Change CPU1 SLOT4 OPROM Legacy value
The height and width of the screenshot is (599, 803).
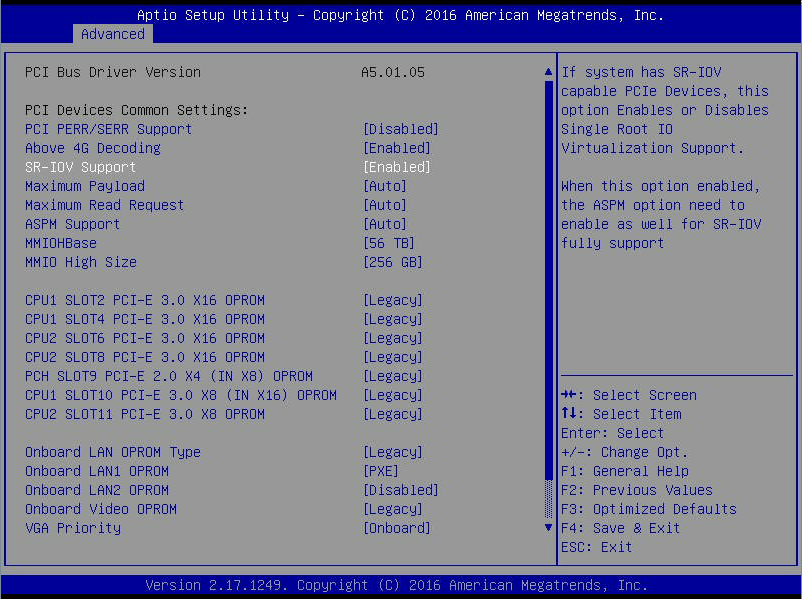pyautogui.click(x=393, y=319)
